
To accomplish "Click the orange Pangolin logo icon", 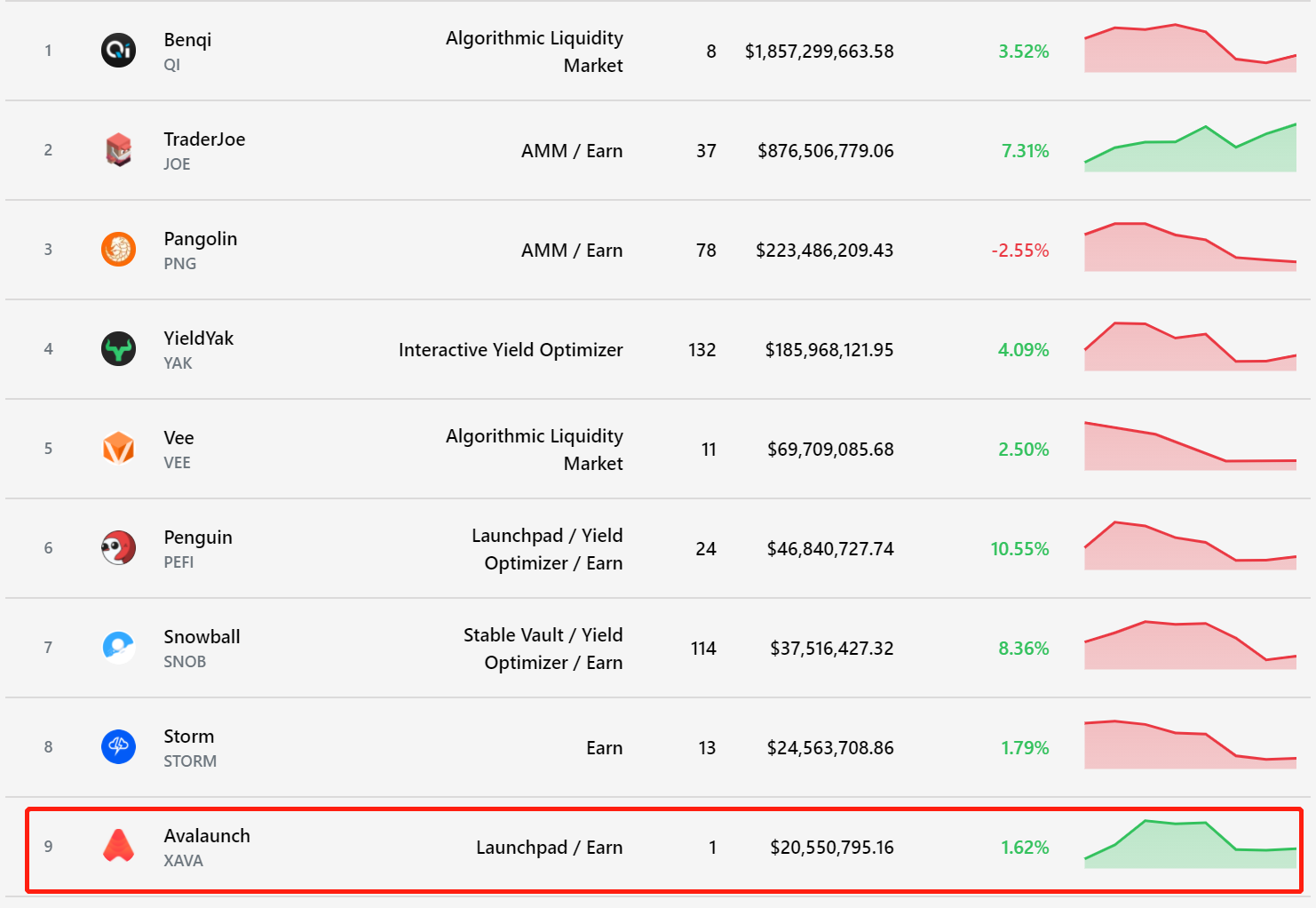I will pos(118,250).
